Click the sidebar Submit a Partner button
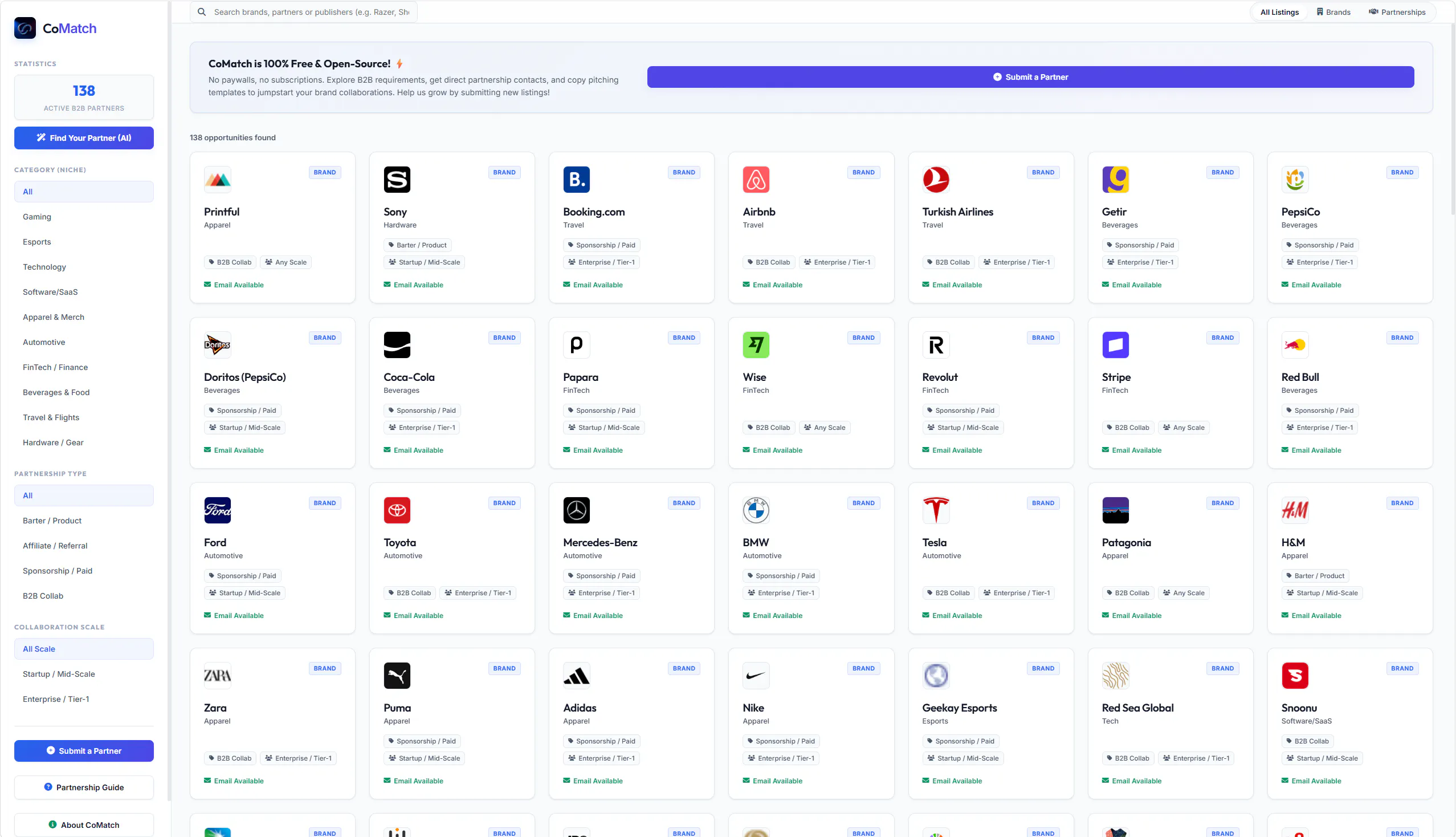Viewport: 1456px width, 837px height. [x=84, y=751]
